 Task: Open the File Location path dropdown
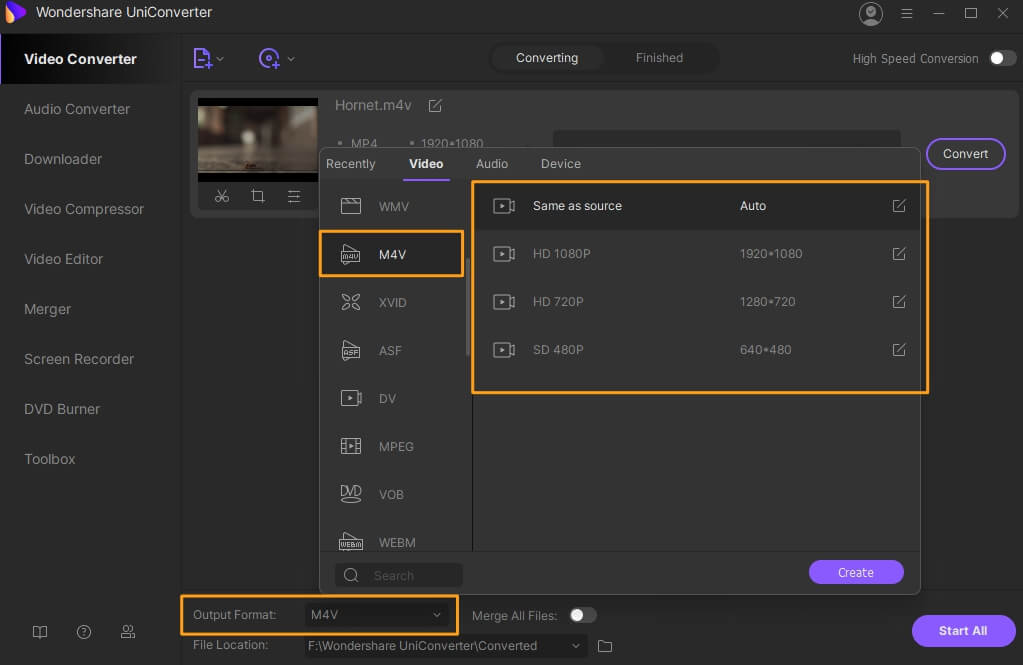click(445, 645)
